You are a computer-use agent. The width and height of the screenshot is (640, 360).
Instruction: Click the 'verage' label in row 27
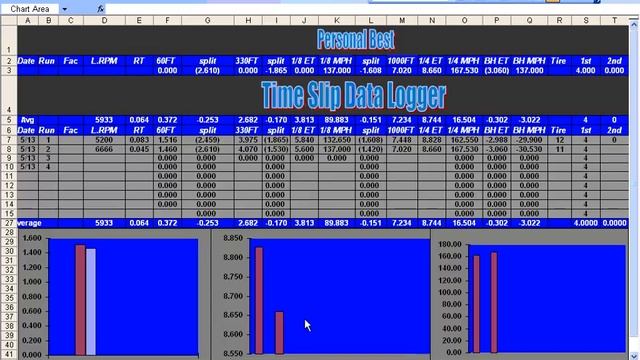tap(29, 223)
